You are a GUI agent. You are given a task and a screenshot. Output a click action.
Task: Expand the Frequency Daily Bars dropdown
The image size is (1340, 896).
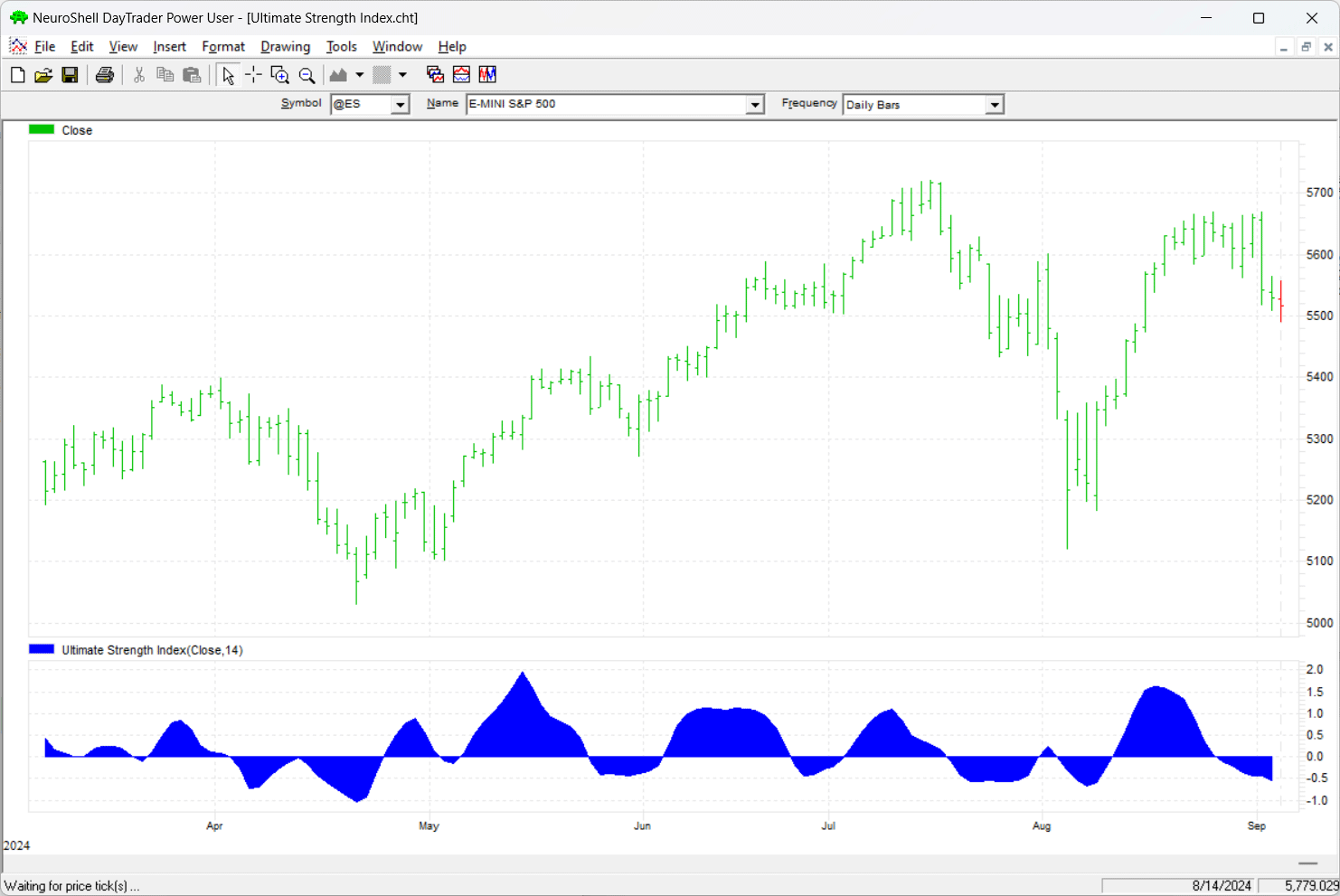point(995,105)
